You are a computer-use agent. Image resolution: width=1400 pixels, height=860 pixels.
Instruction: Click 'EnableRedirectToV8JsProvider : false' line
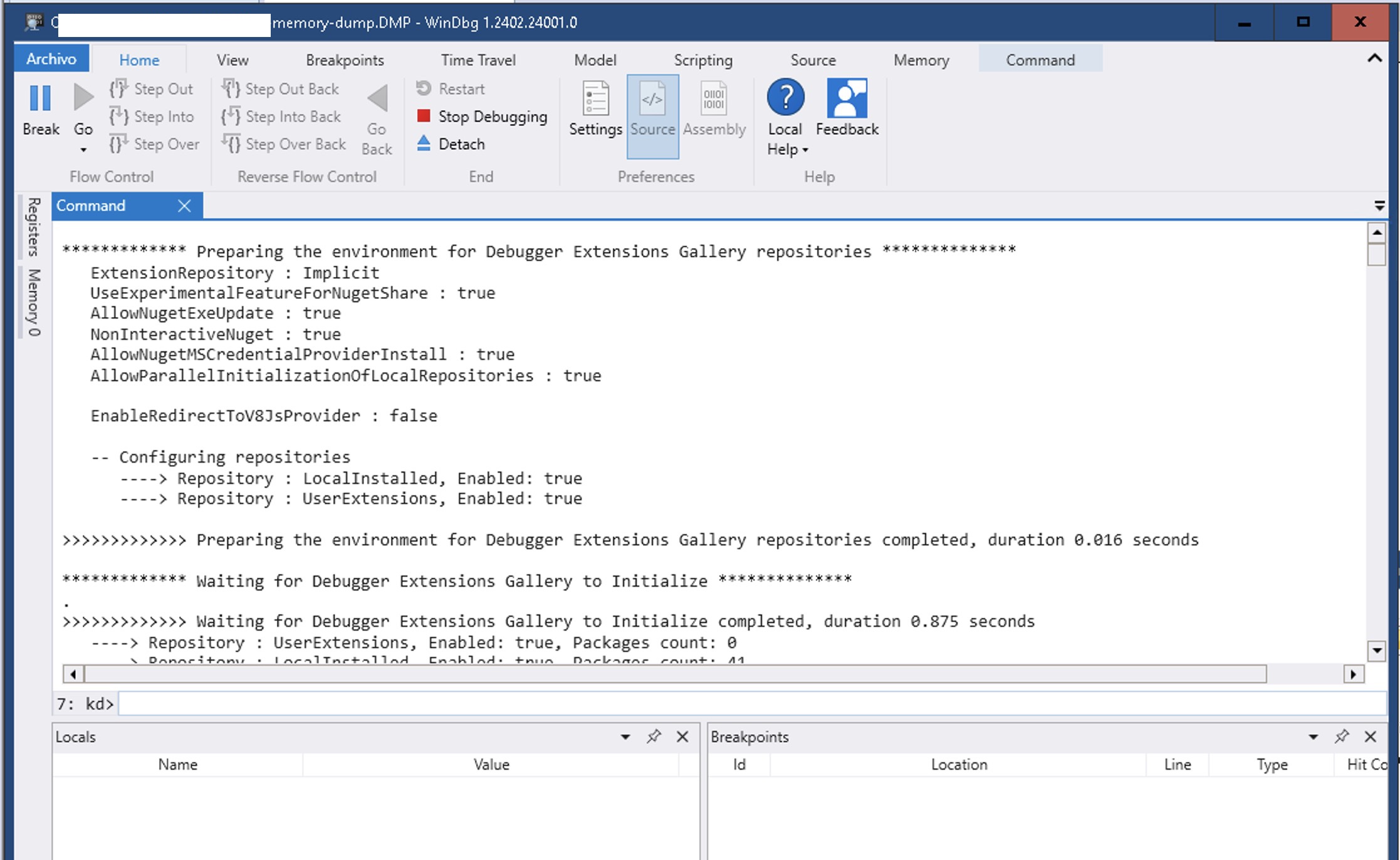click(x=264, y=416)
